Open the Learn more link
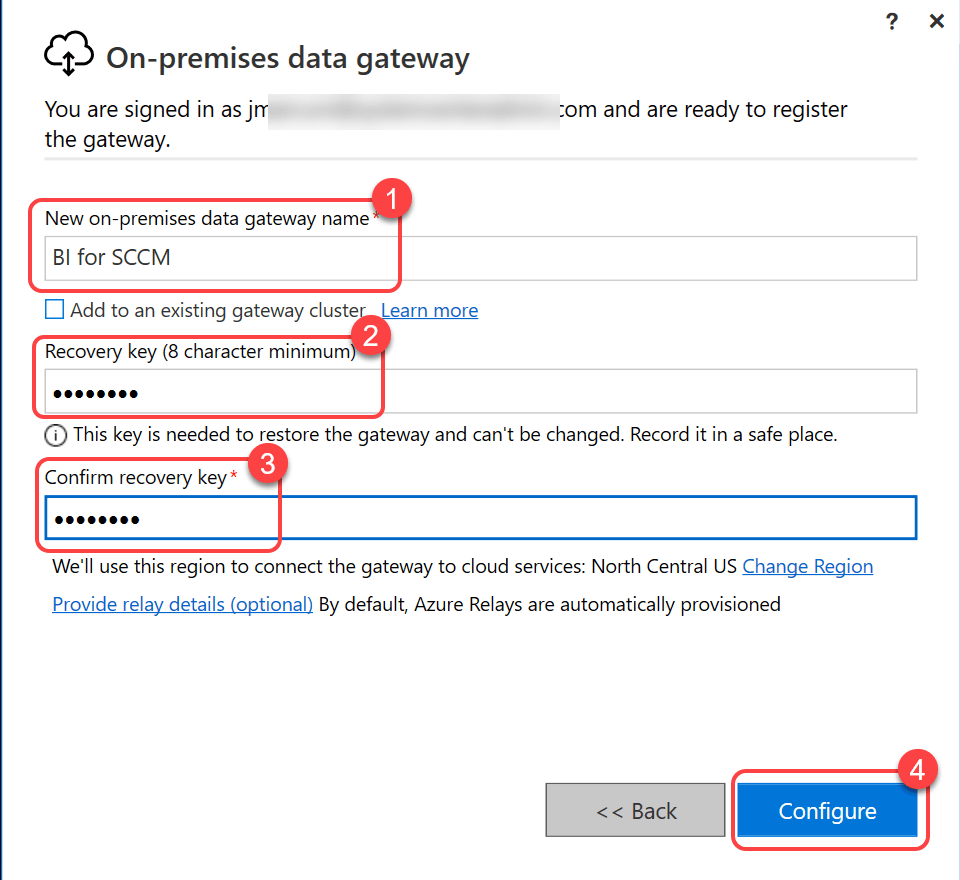The width and height of the screenshot is (960, 880). click(429, 310)
